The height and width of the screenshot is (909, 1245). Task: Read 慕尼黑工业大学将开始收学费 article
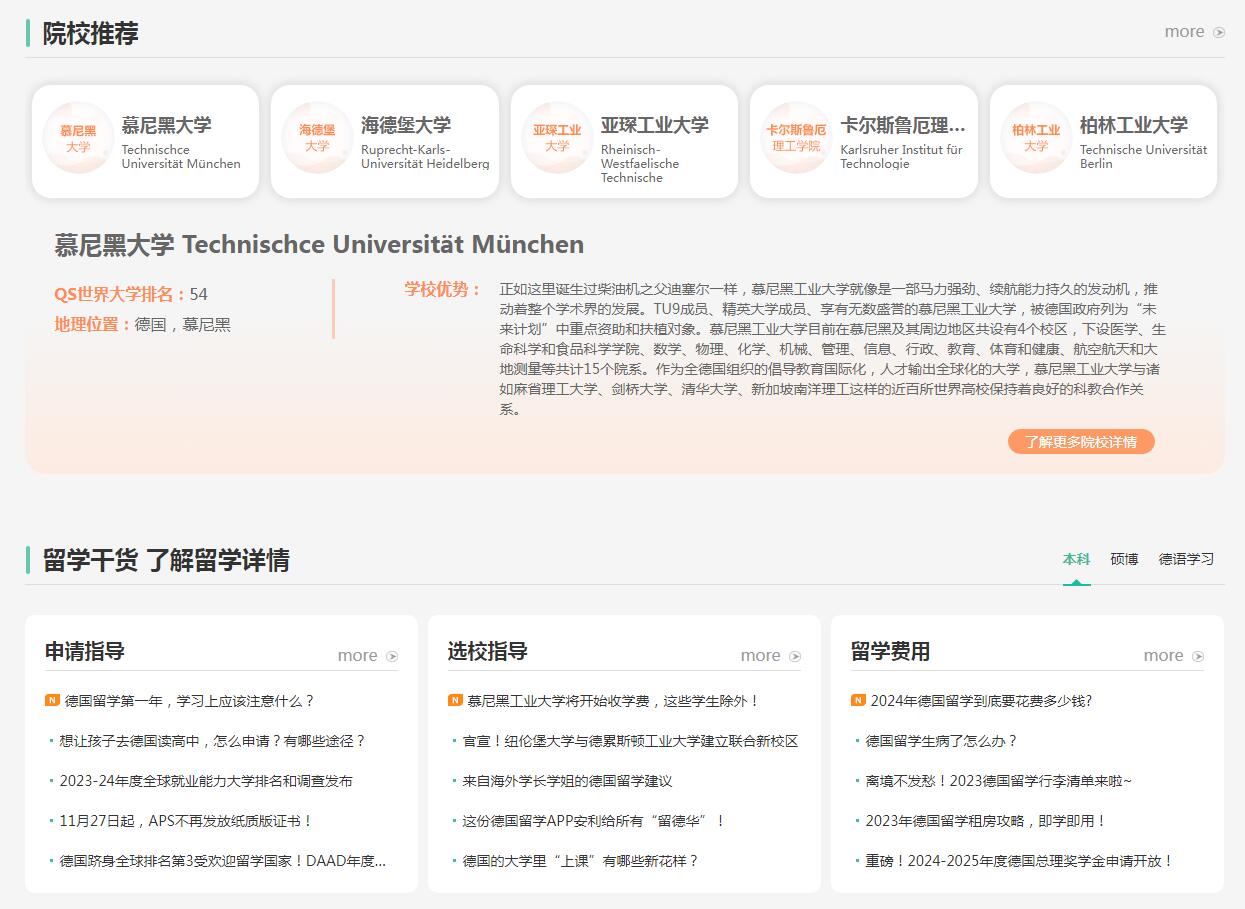tap(614, 701)
